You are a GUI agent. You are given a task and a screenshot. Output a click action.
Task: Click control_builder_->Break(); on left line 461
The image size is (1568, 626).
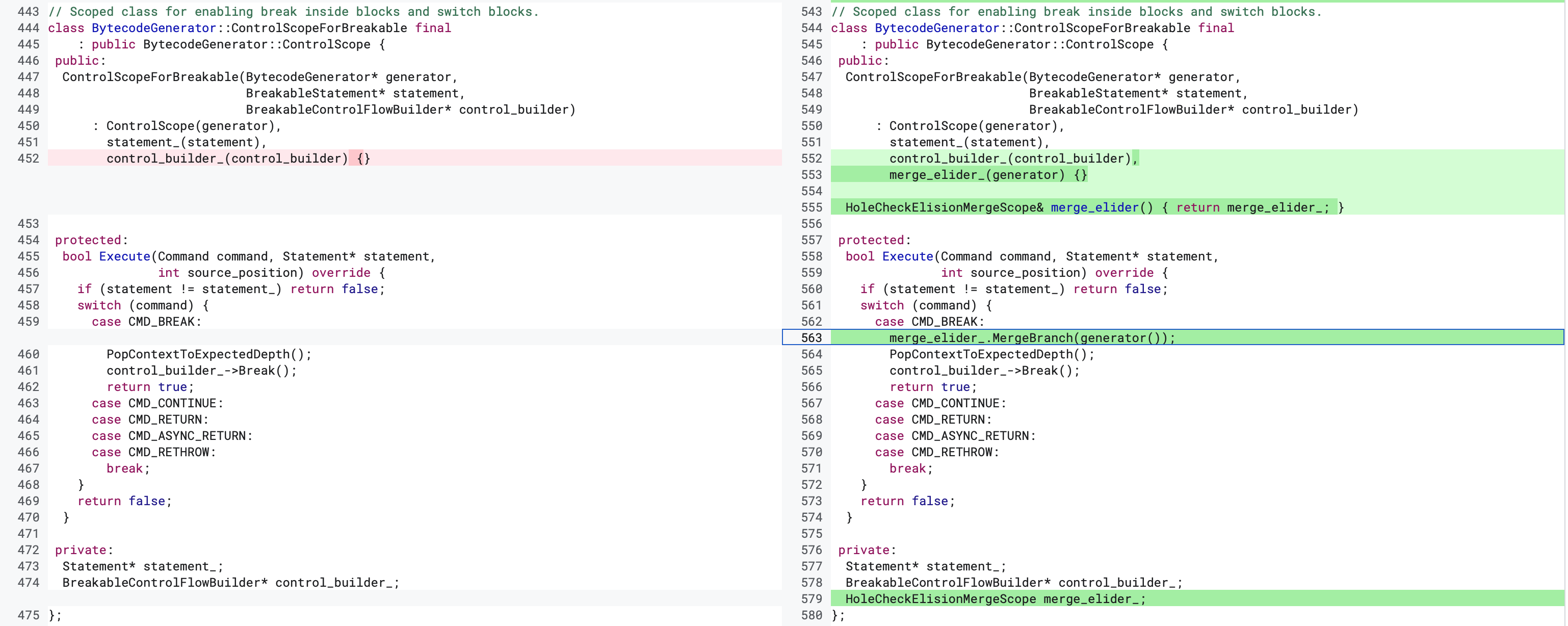(201, 370)
